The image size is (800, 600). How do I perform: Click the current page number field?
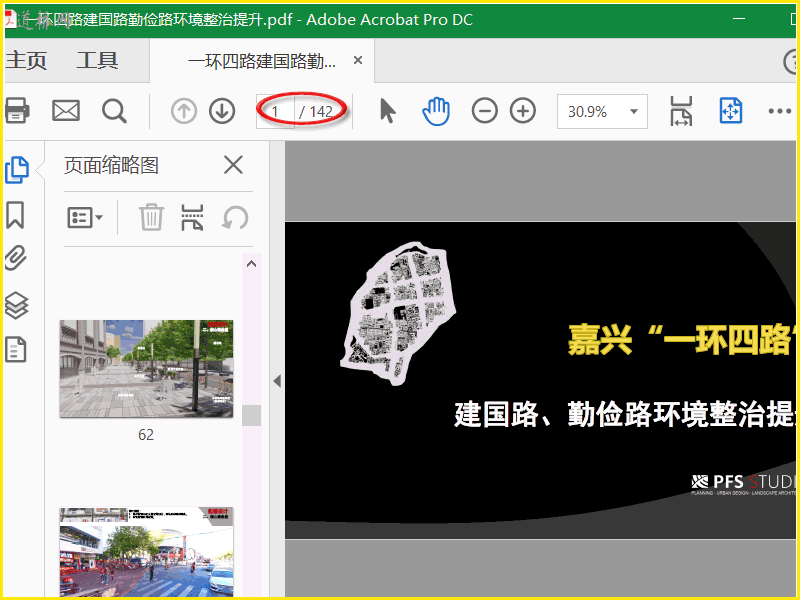pos(276,111)
